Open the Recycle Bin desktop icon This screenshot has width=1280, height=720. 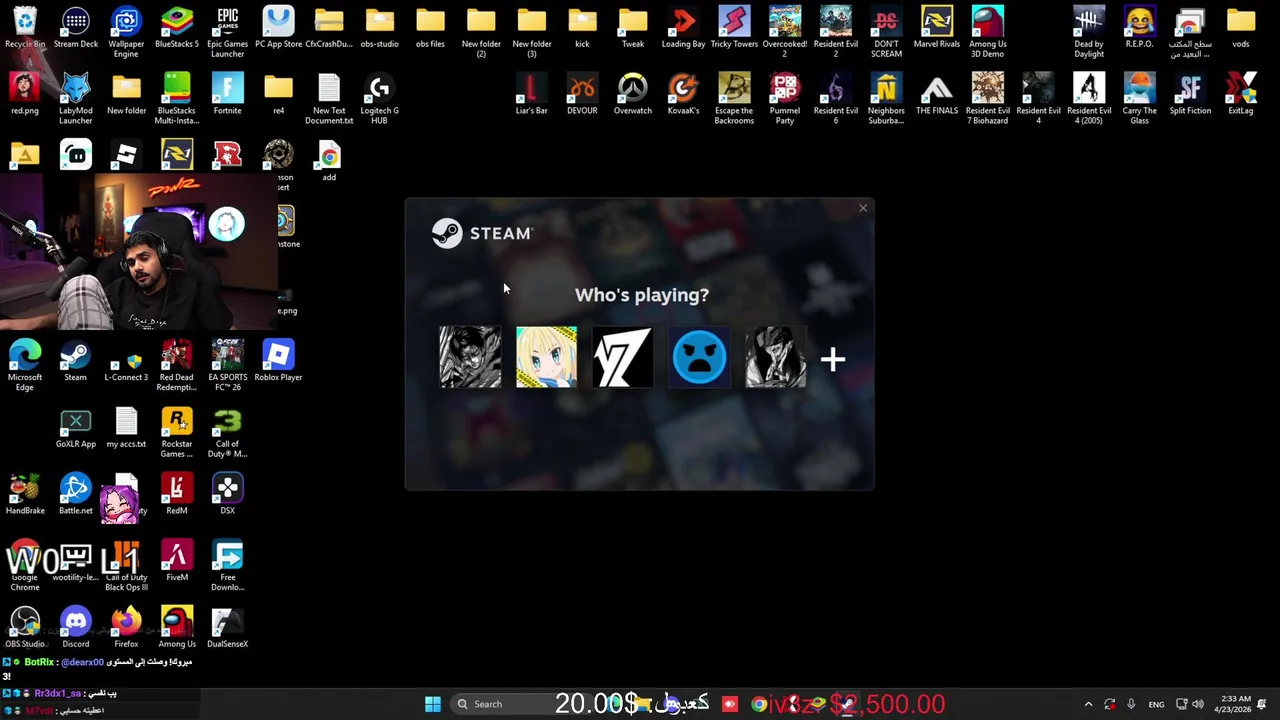coord(25,28)
